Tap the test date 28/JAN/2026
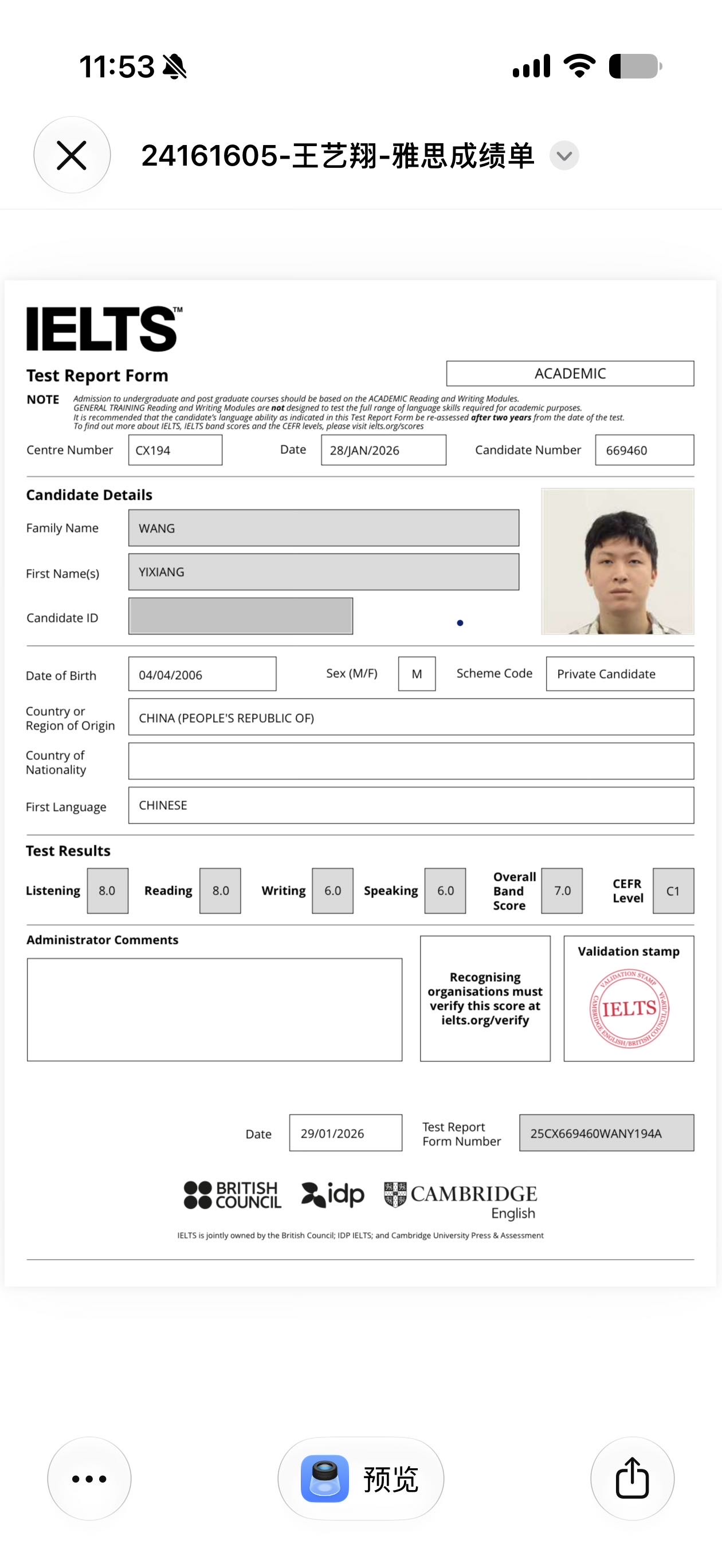Image resolution: width=722 pixels, height=1568 pixels. (383, 450)
